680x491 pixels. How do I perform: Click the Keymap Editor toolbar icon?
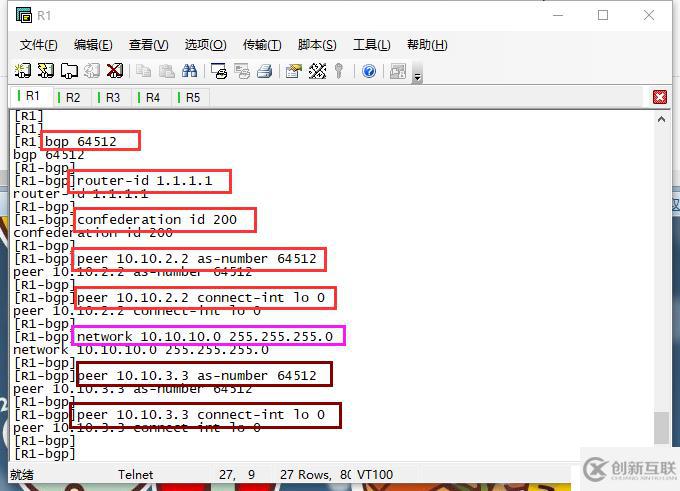317,71
